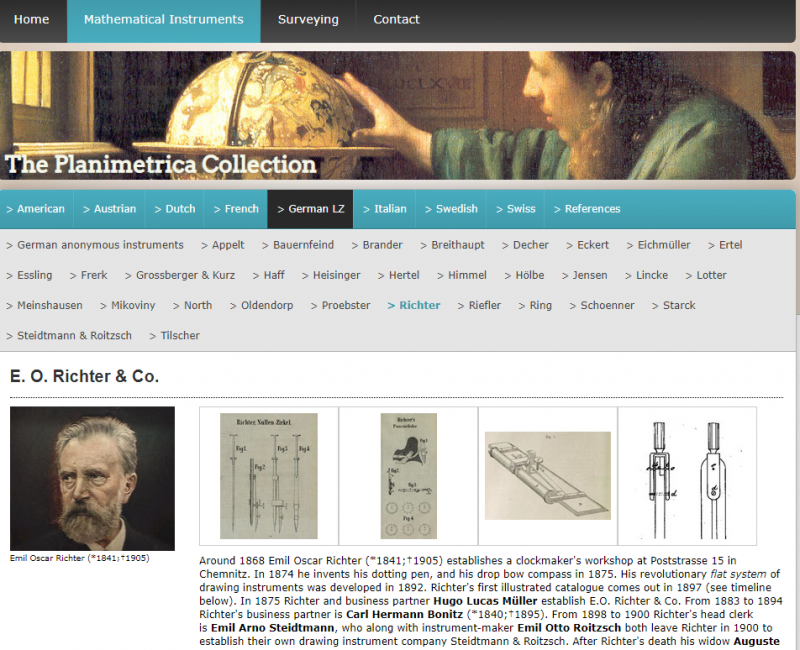Screen dimensions: 800x650
Task: Select the French category tab
Action: click(236, 209)
